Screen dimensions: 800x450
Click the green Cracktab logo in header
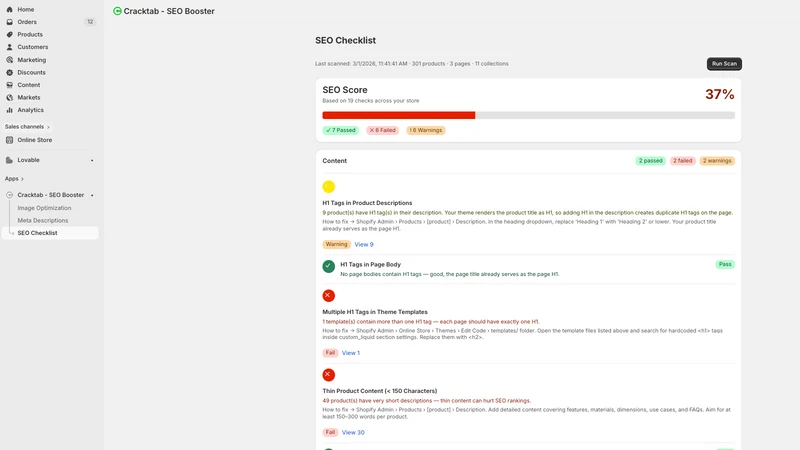tap(117, 11)
